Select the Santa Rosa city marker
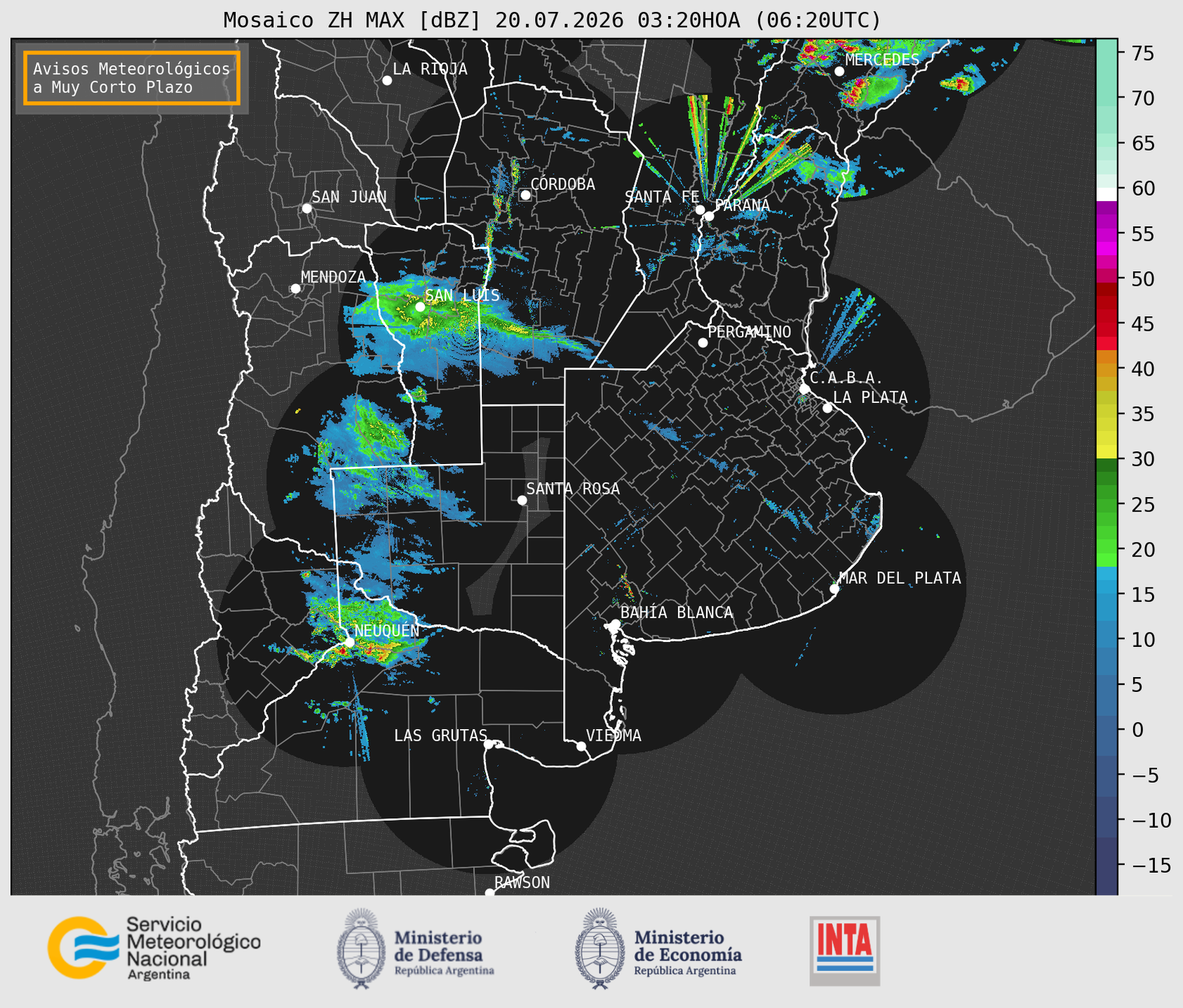This screenshot has height=1008, width=1183. tap(522, 500)
